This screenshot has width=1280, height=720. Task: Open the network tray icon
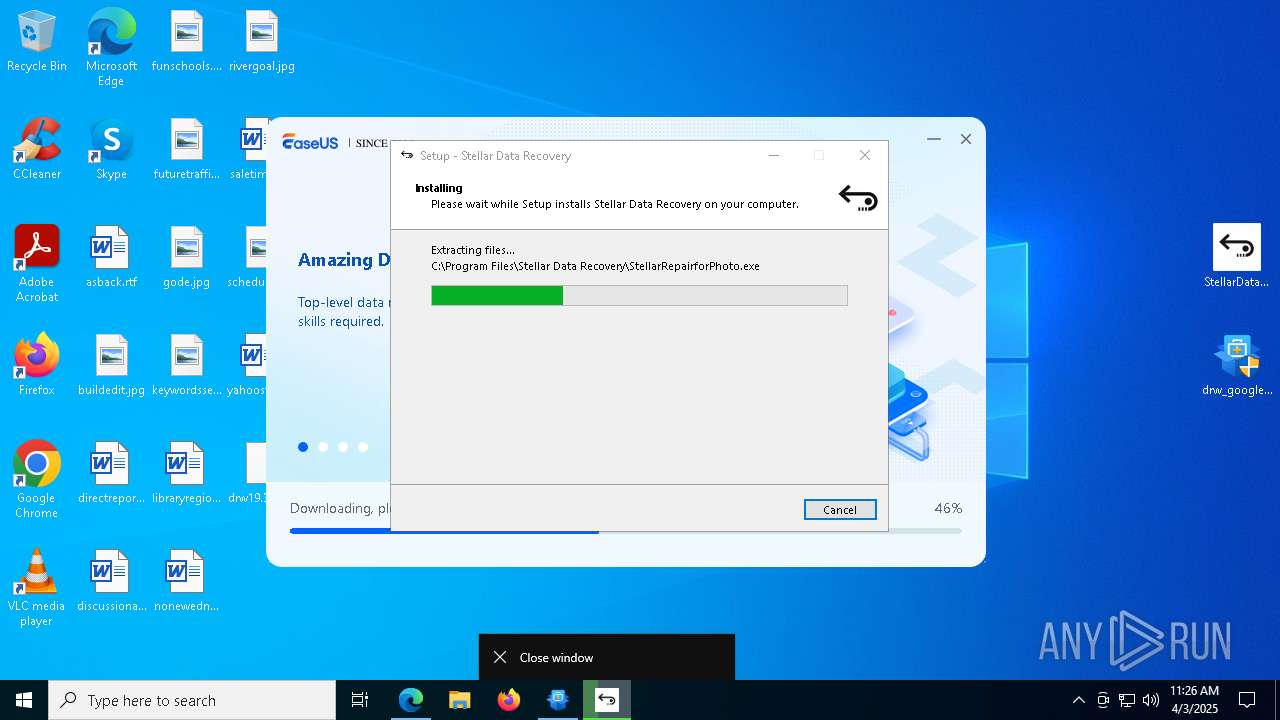tap(1127, 700)
